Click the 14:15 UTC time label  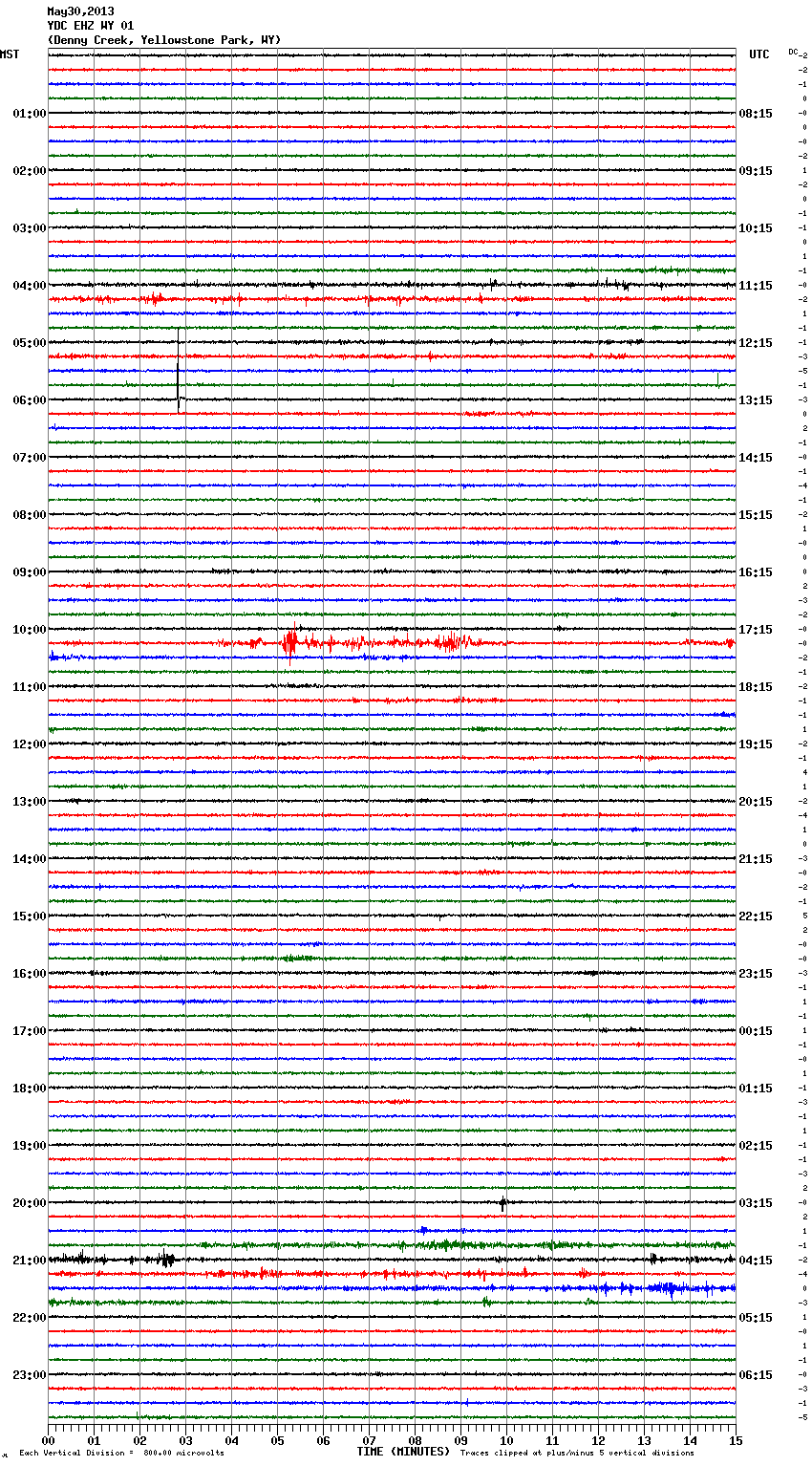pos(756,458)
